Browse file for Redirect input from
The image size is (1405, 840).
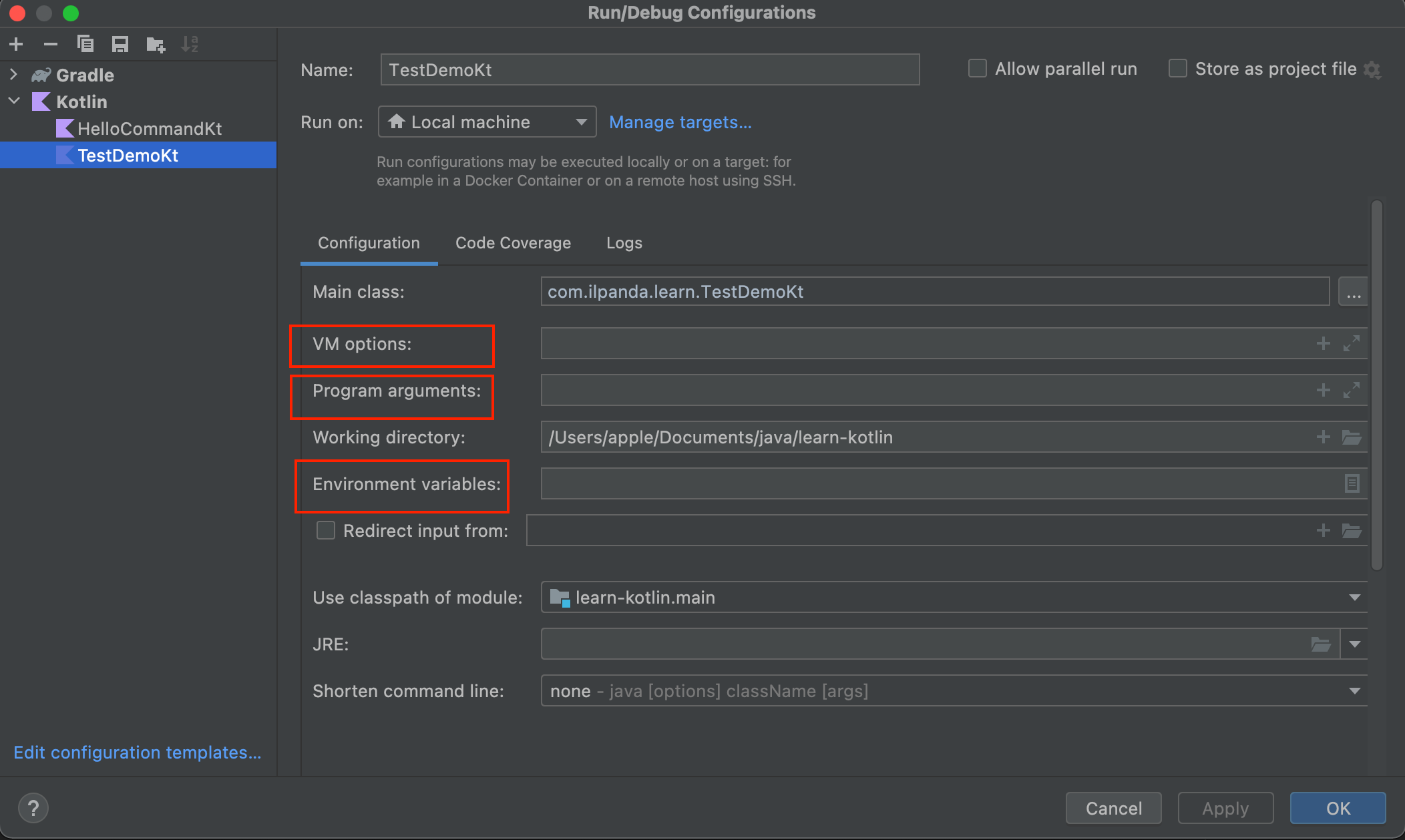coord(1352,531)
